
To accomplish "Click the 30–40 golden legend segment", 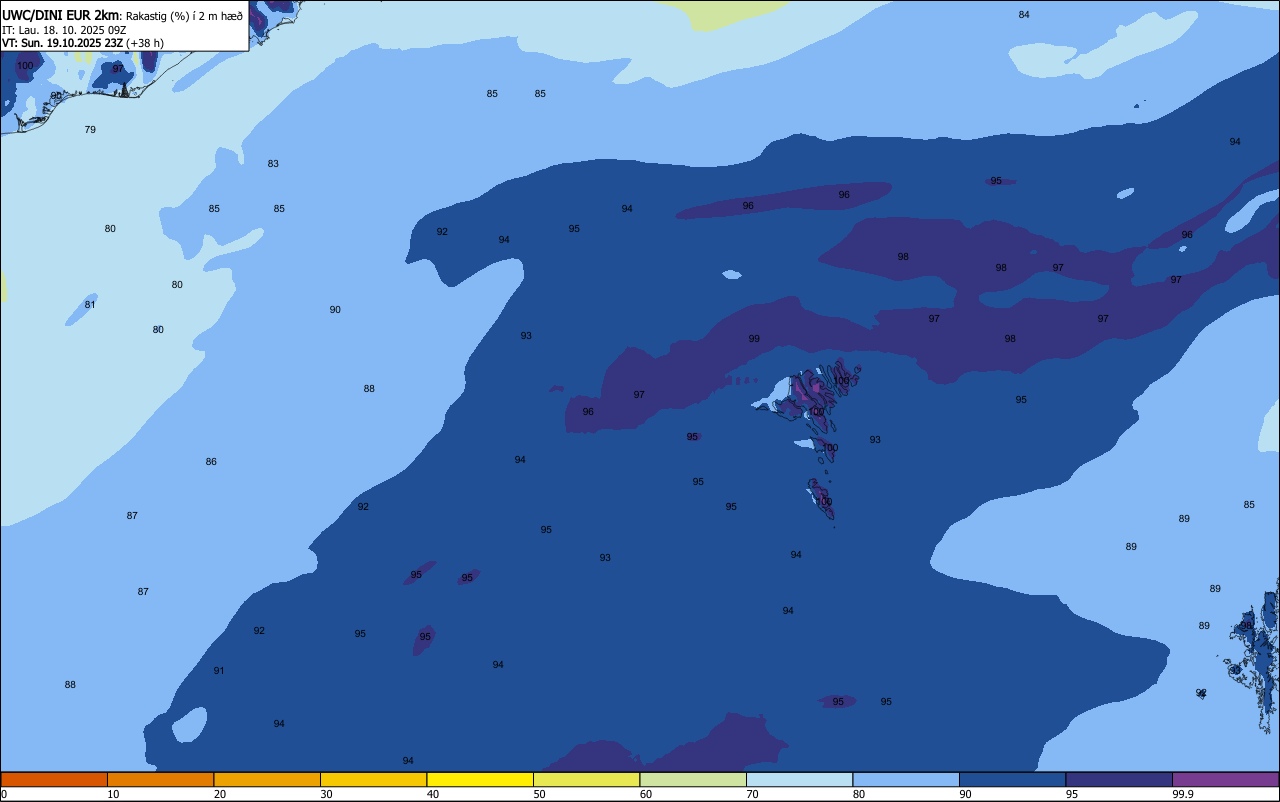I will (373, 779).
